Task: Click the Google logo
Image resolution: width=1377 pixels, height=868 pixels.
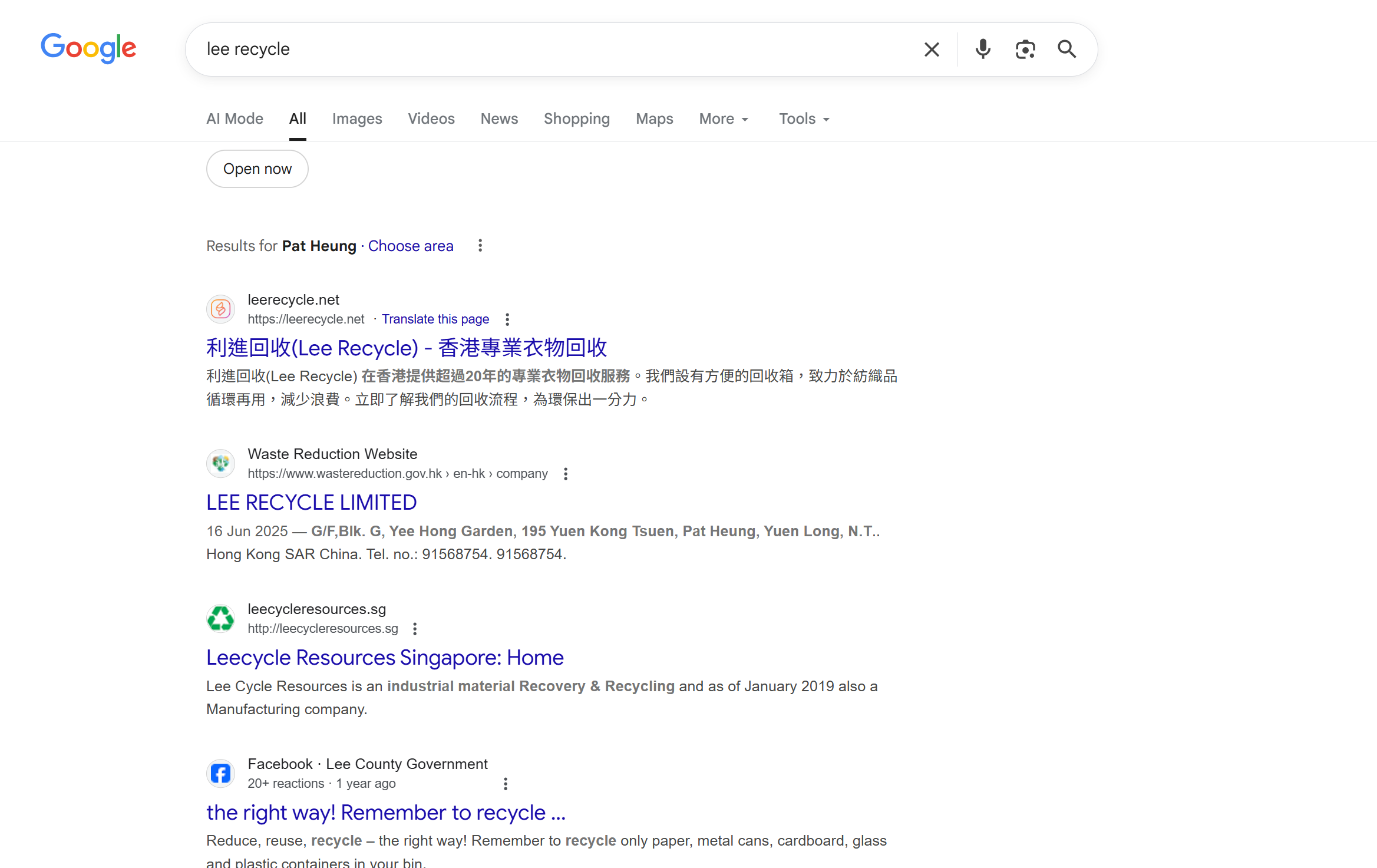Action: point(88,48)
